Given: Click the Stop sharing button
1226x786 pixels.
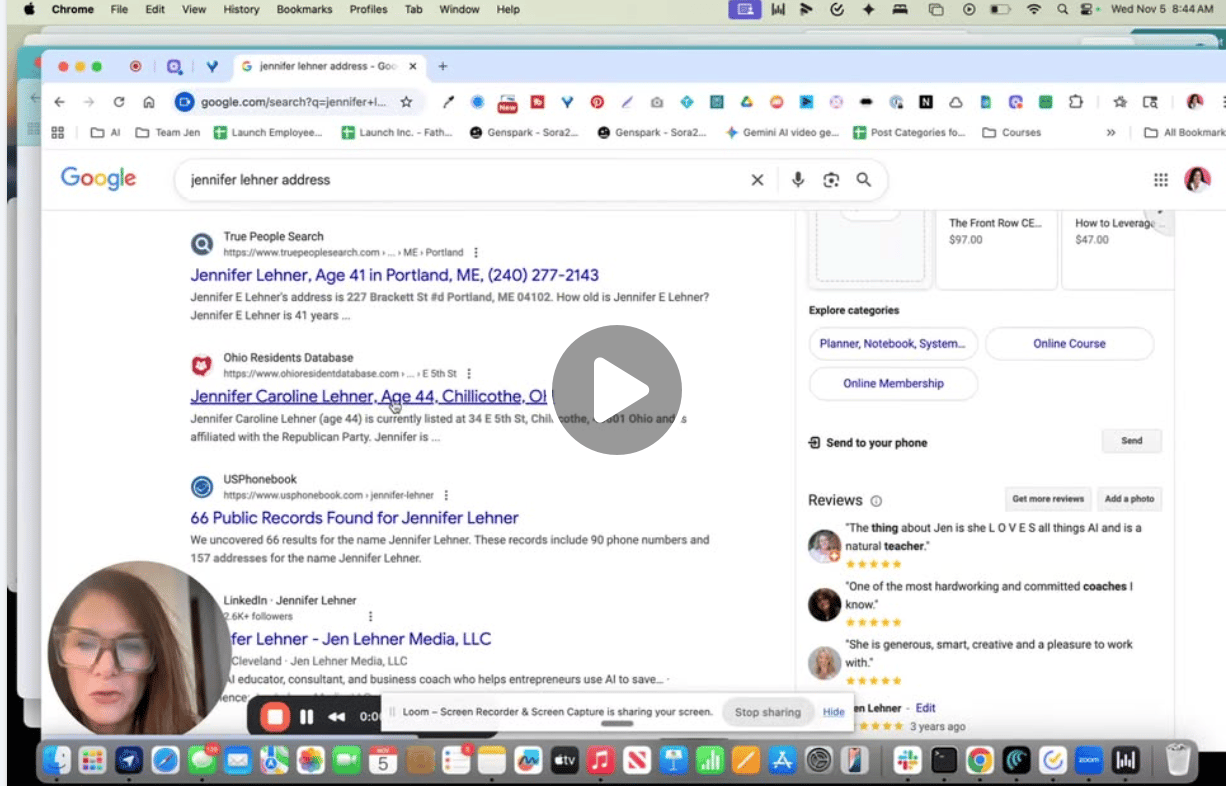Looking at the screenshot, I should point(767,712).
